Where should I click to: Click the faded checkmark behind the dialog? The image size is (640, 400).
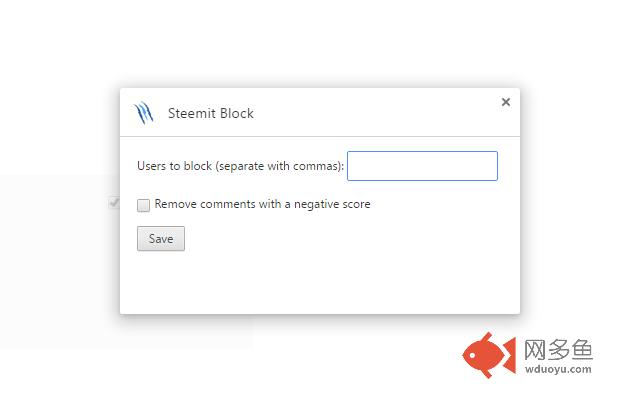(x=114, y=202)
